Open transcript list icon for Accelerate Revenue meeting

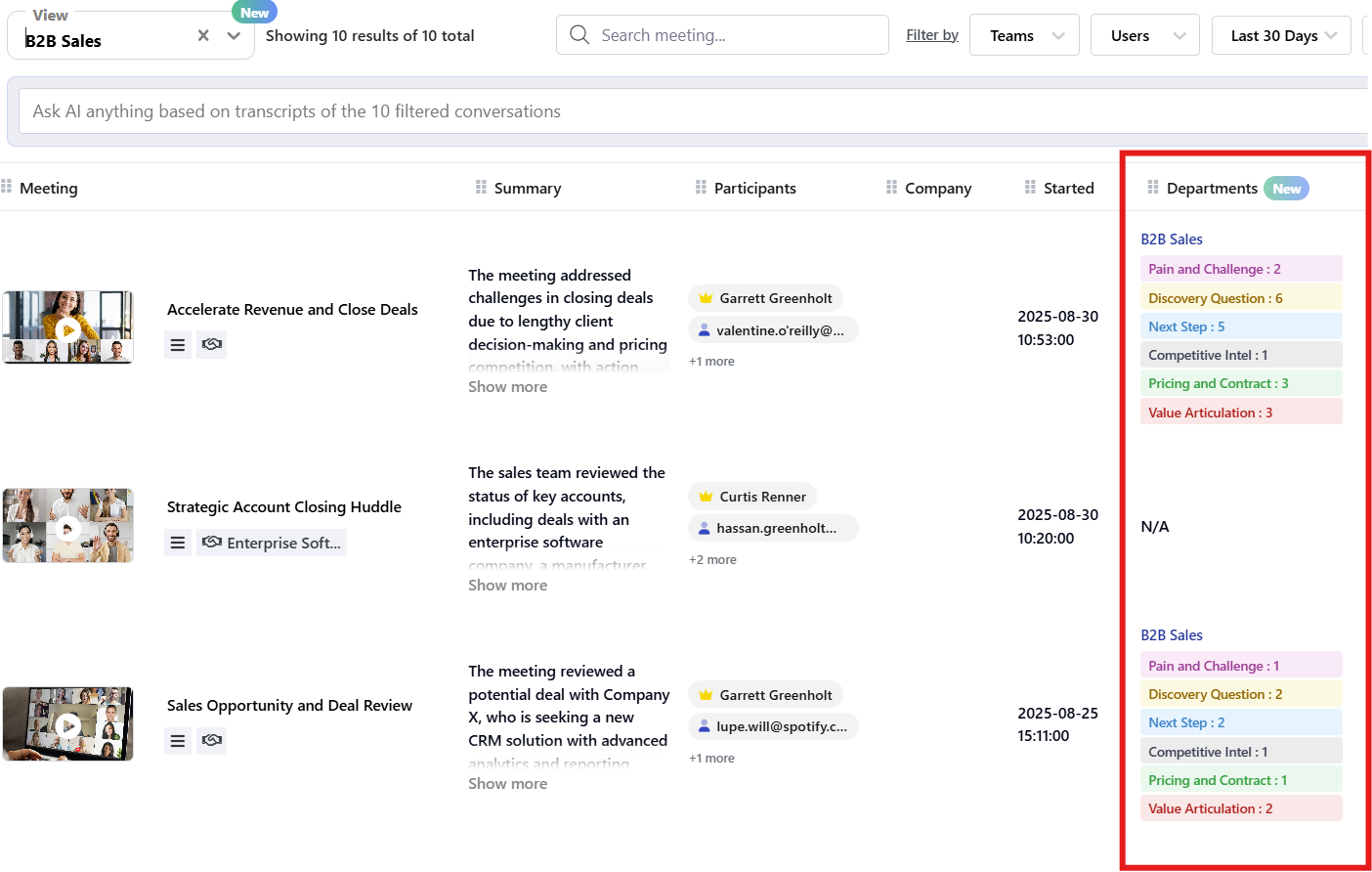[x=178, y=345]
